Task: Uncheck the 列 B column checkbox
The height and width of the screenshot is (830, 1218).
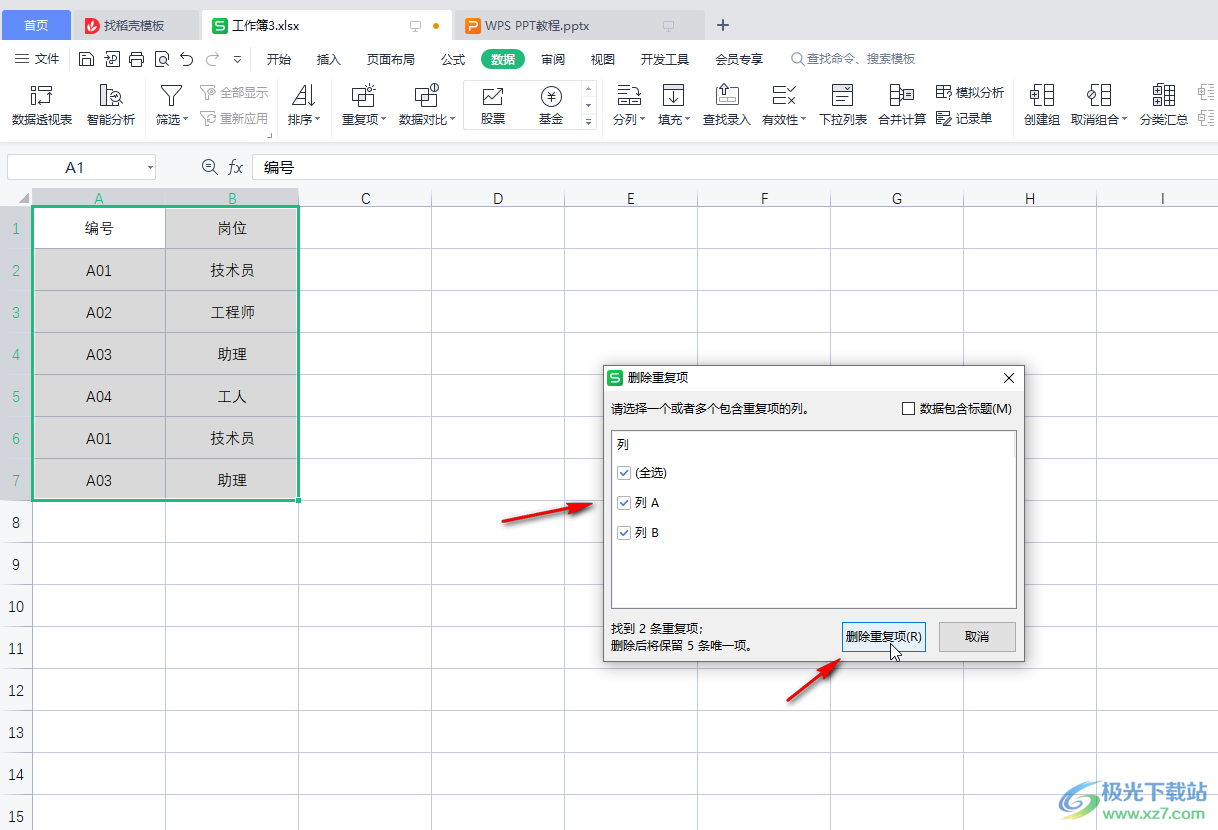Action: point(624,533)
